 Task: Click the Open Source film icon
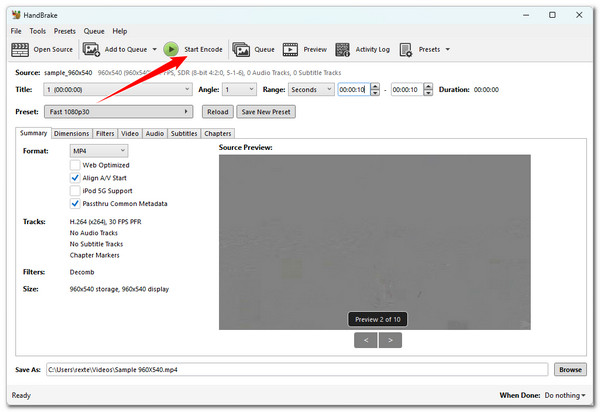pyautogui.click(x=20, y=49)
